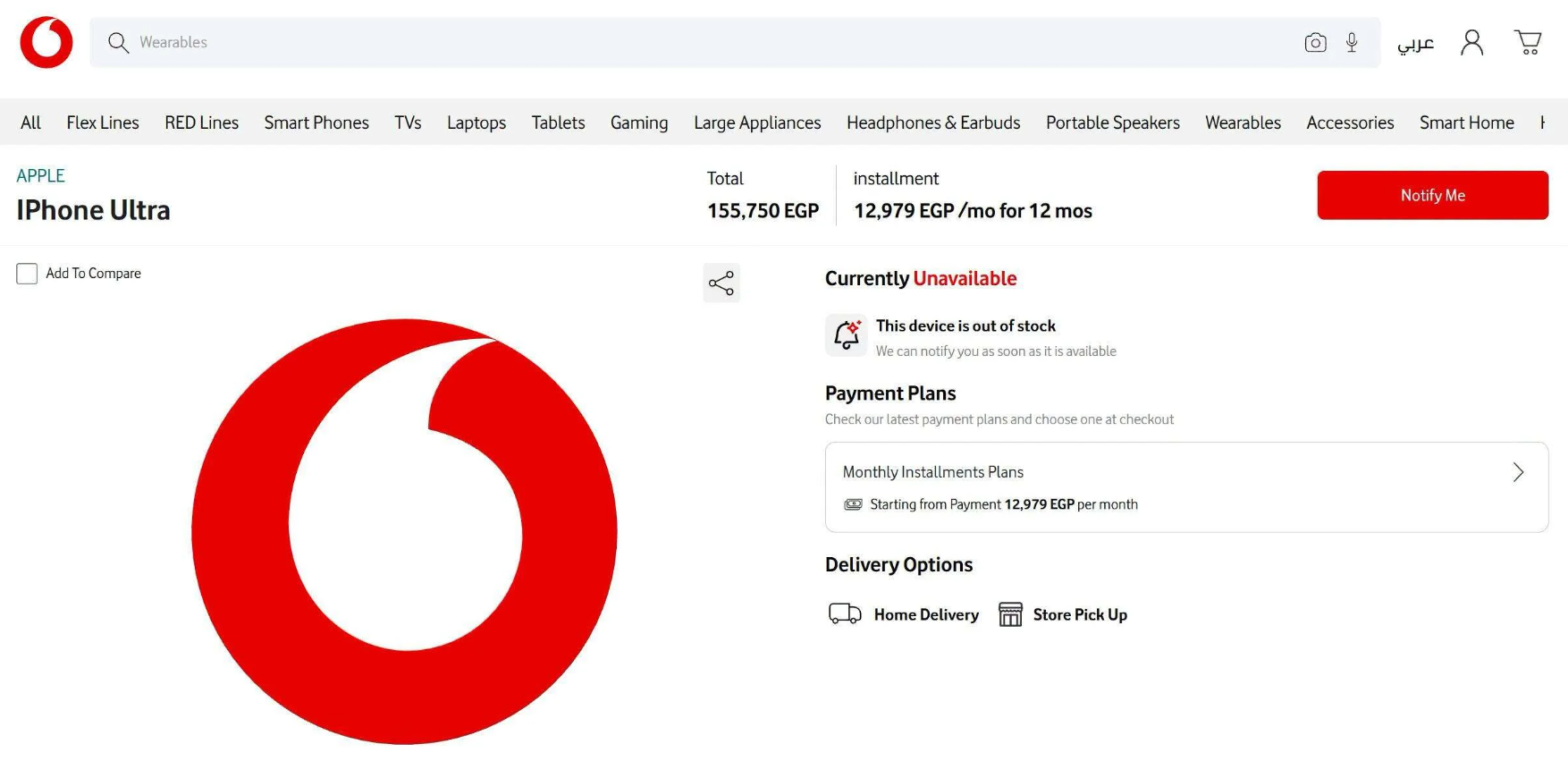Open the shopping cart
1568x761 pixels.
pos(1528,42)
